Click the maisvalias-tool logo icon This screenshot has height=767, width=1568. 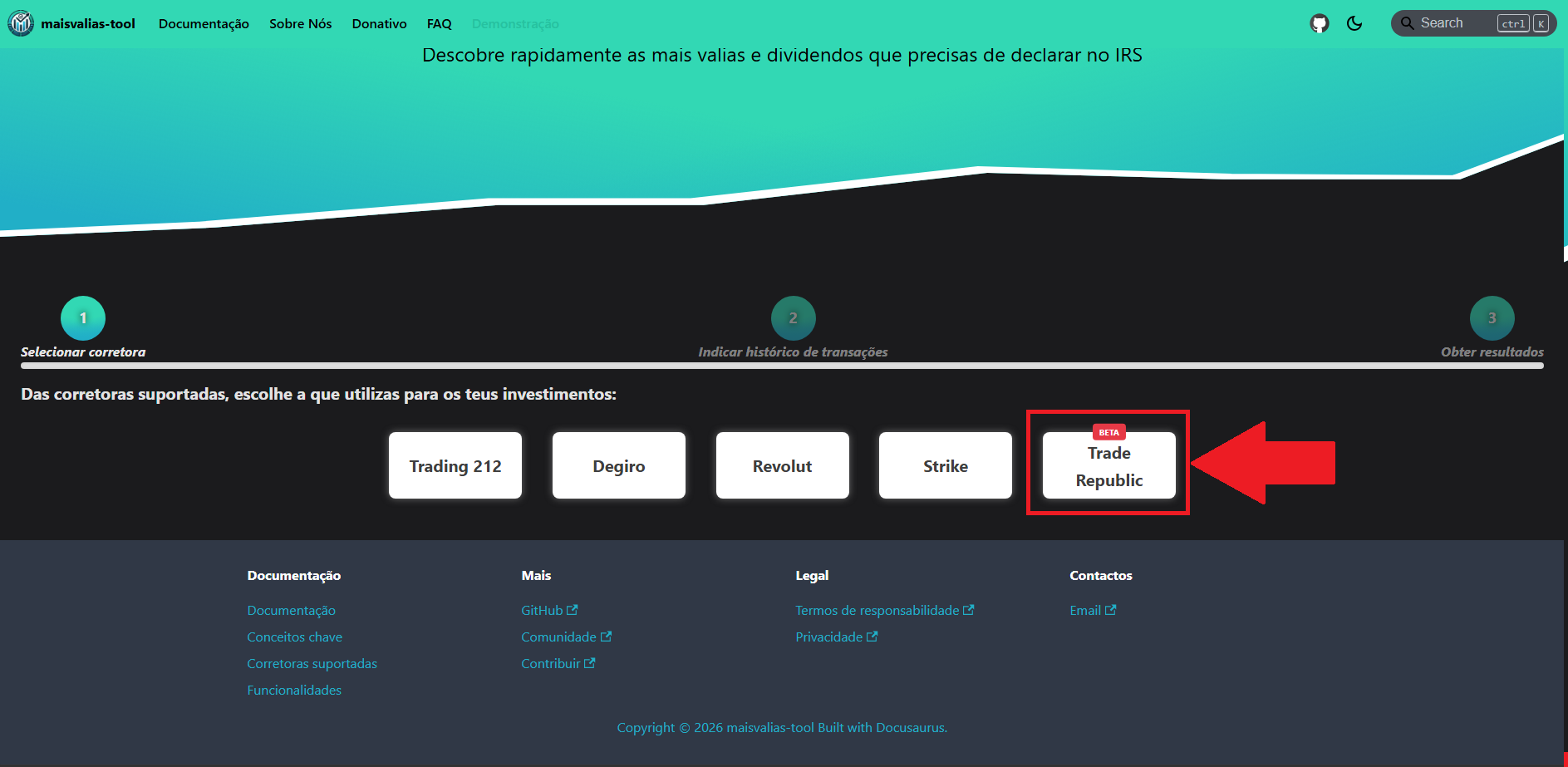pyautogui.click(x=21, y=23)
